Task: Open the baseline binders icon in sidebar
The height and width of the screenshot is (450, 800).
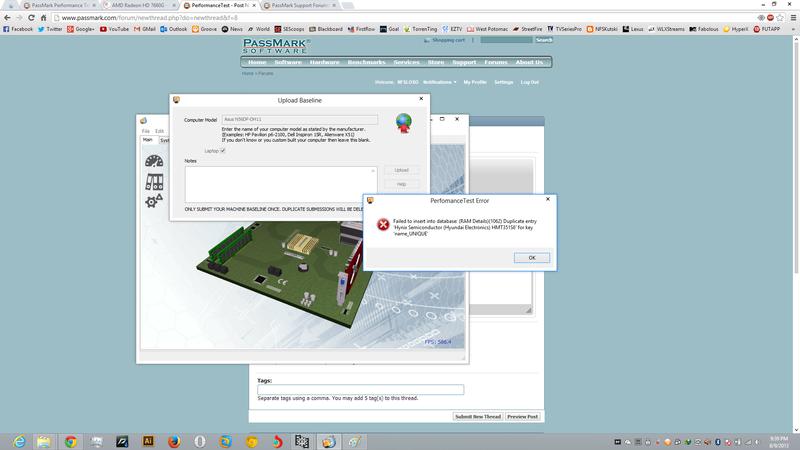Action: point(154,182)
